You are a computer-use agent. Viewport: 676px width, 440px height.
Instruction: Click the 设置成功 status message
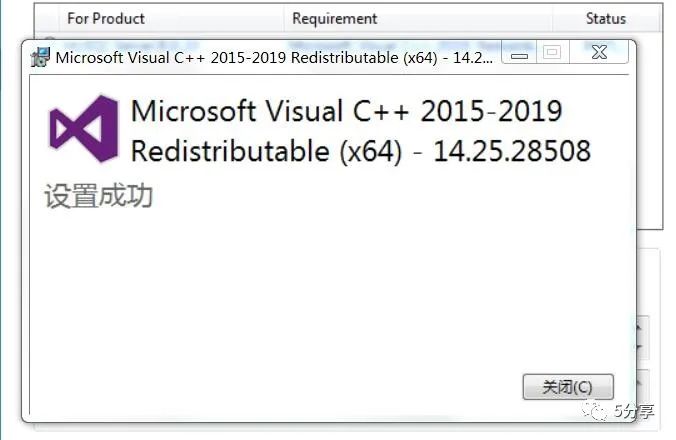(98, 195)
